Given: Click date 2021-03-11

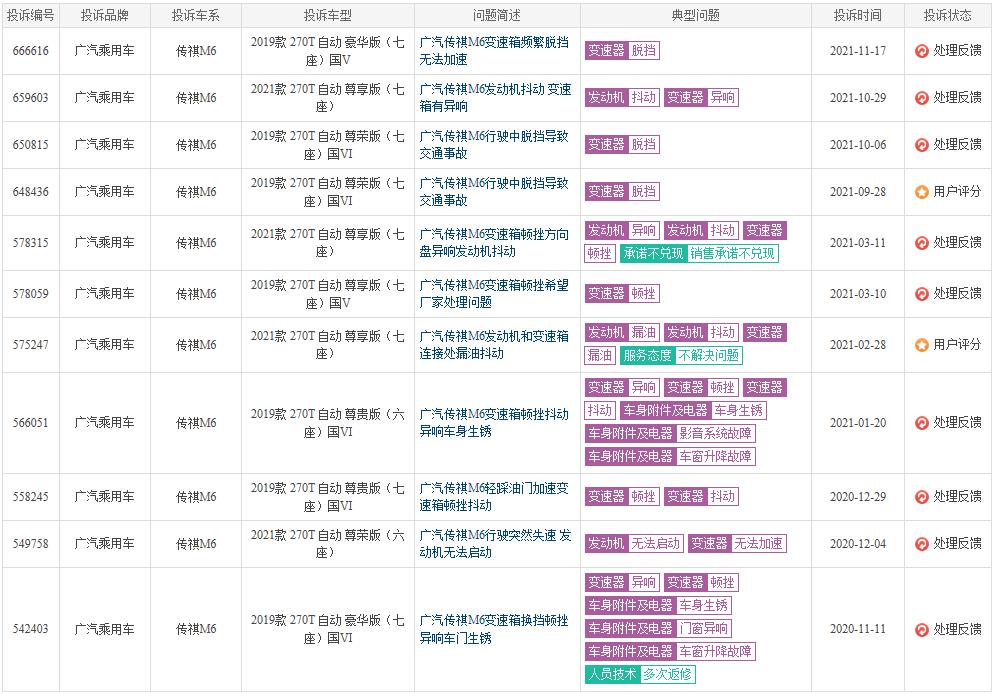Looking at the screenshot, I should [x=858, y=243].
